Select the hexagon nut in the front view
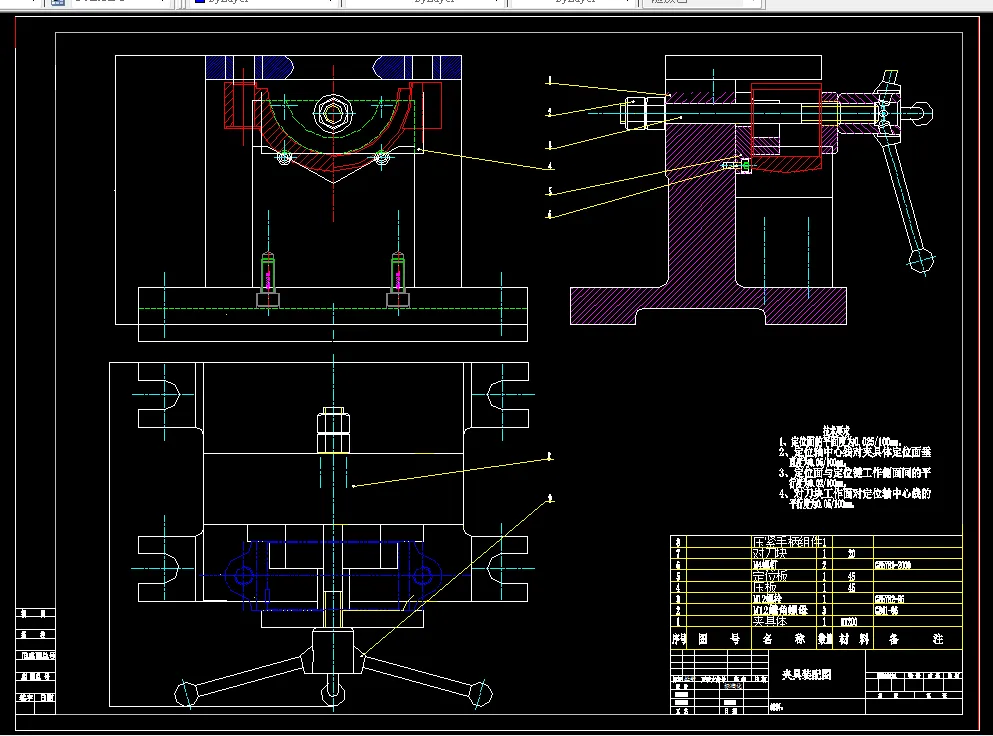This screenshot has width=993, height=736. click(x=333, y=113)
